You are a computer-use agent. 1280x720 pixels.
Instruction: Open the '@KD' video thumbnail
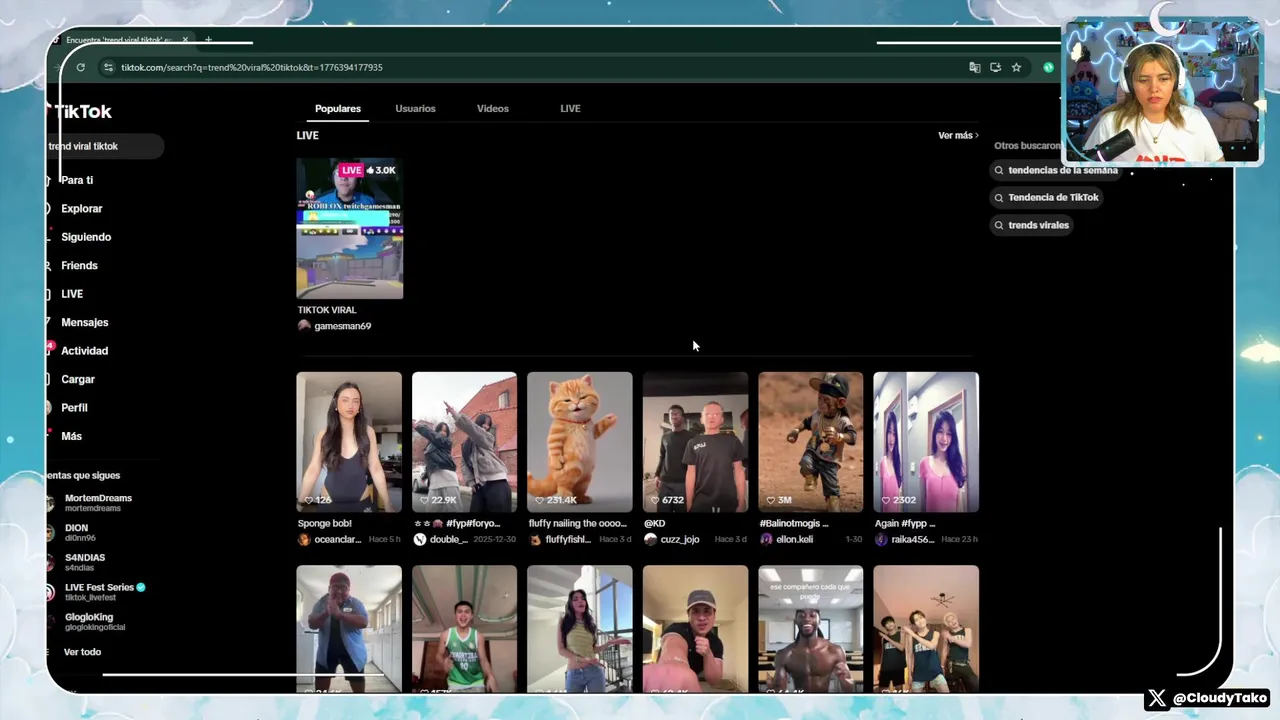(695, 442)
